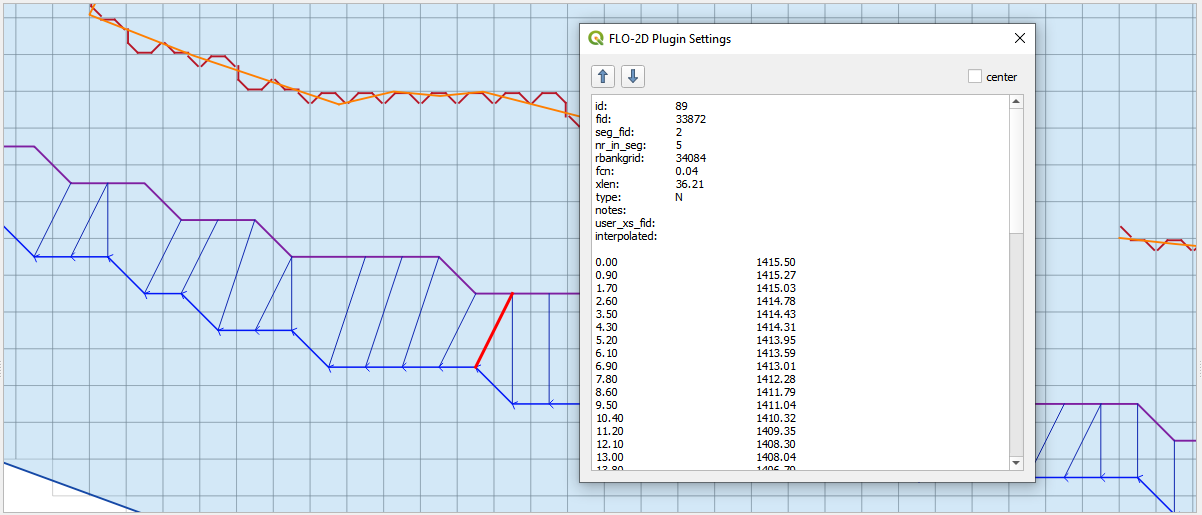Click the up arrow button in the dialog
1202x515 pixels.
[x=603, y=76]
